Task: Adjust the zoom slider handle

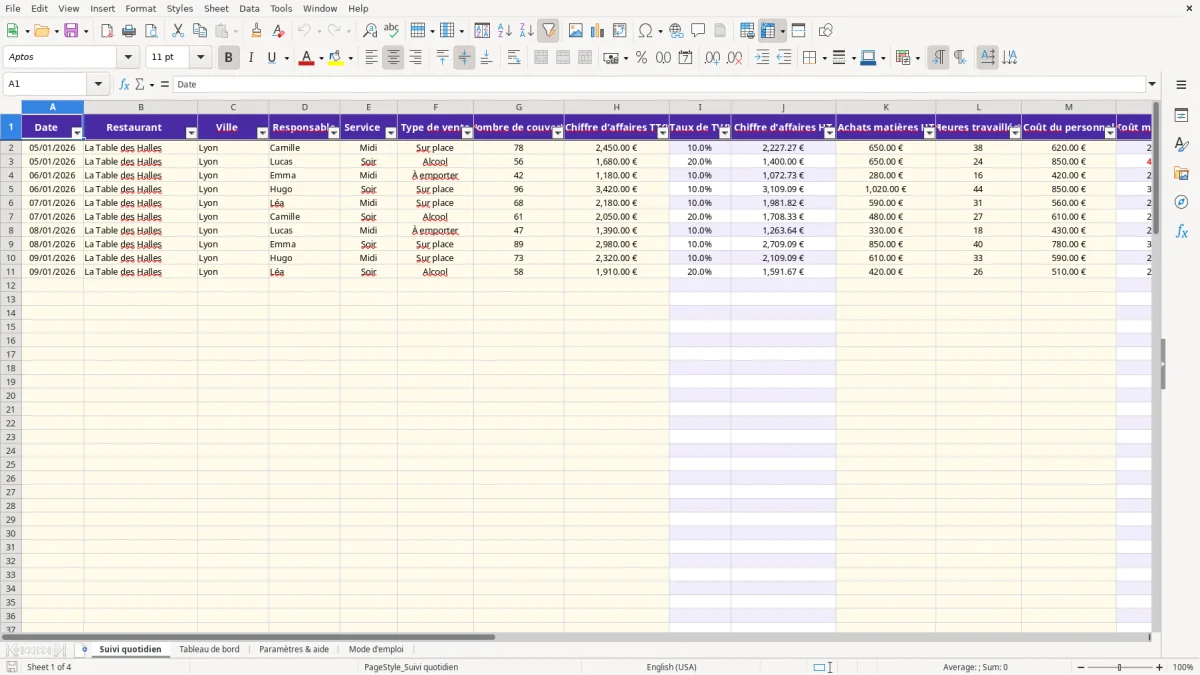Action: coord(1120,667)
